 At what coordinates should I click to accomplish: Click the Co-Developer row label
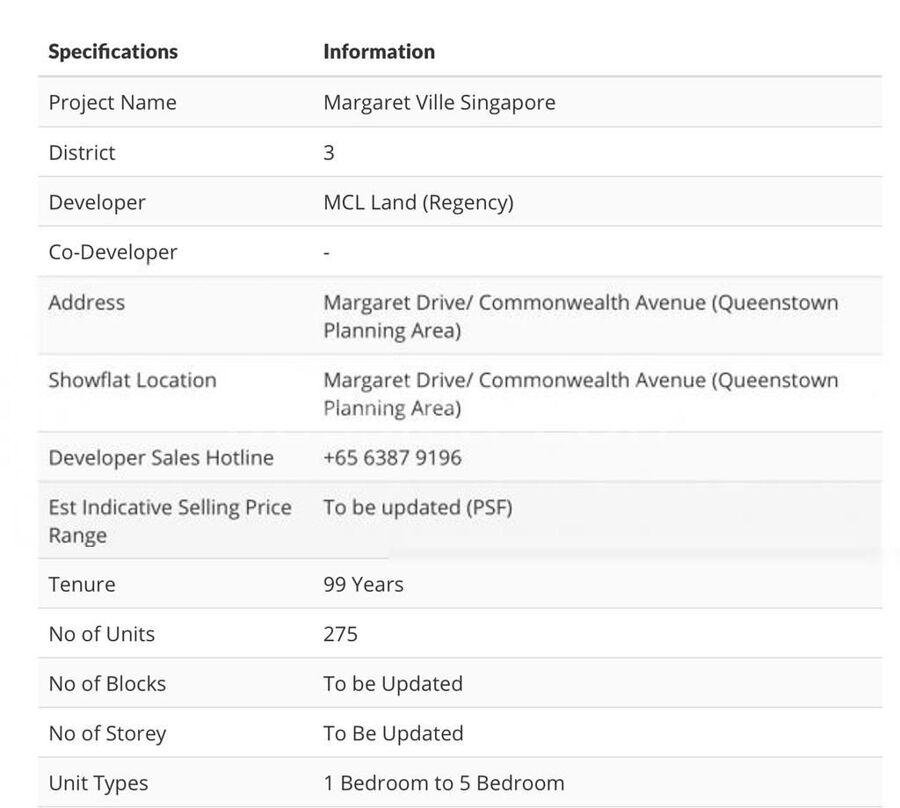point(113,253)
